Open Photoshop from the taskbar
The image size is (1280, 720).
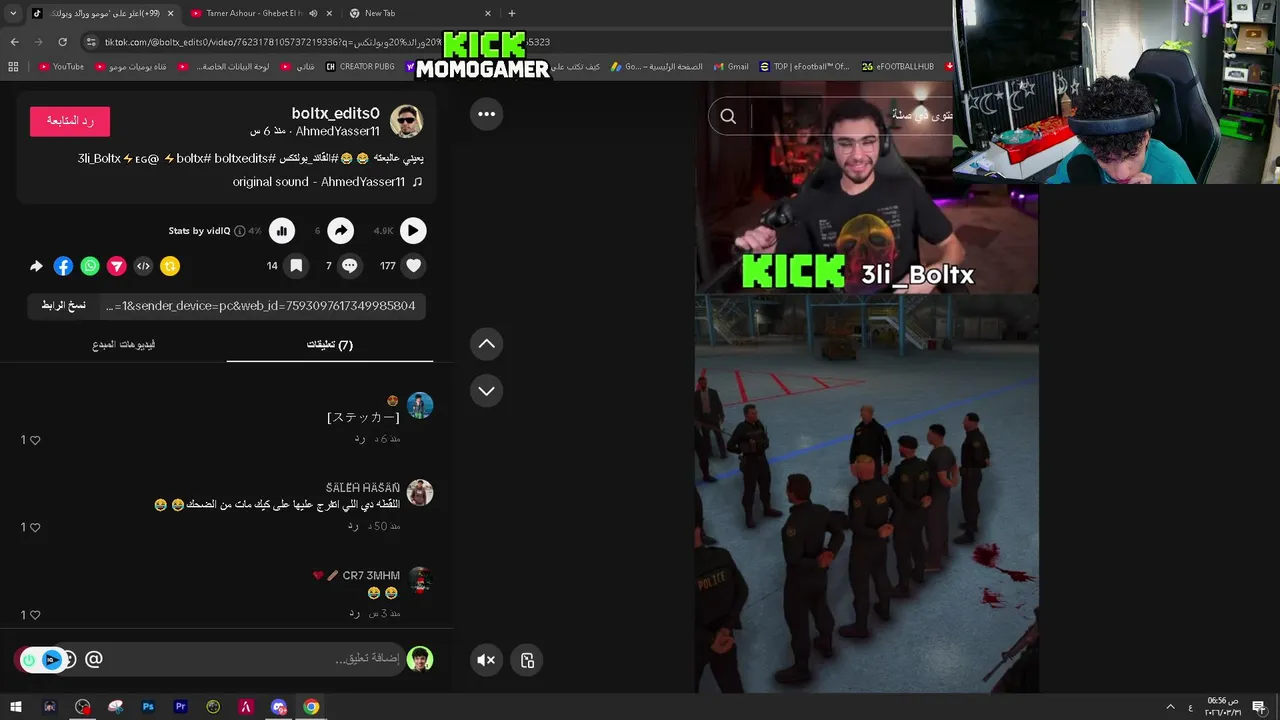coord(148,707)
